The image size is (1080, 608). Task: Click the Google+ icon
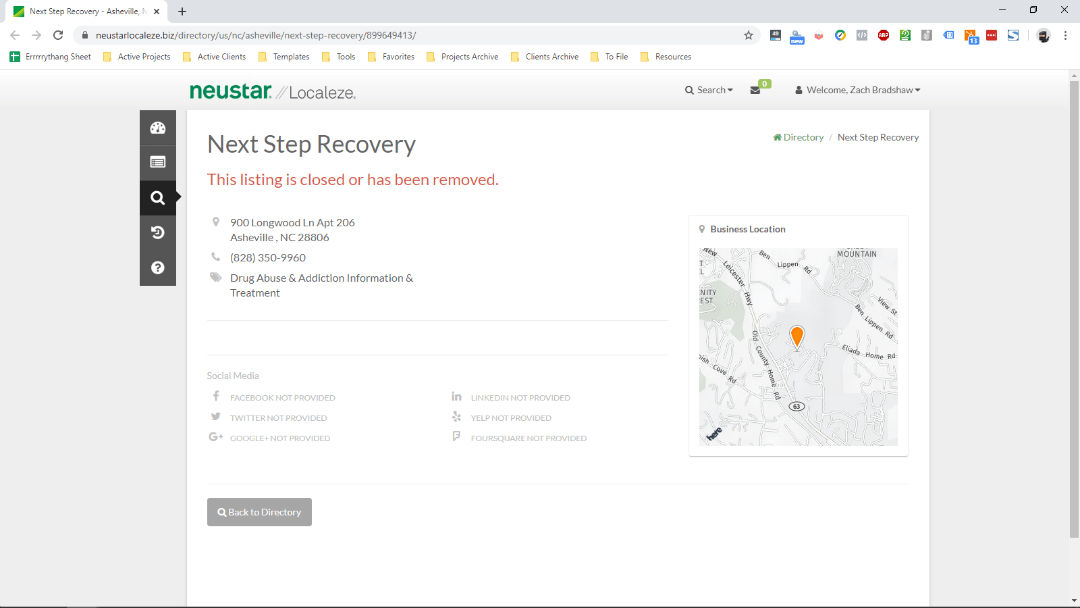point(216,437)
